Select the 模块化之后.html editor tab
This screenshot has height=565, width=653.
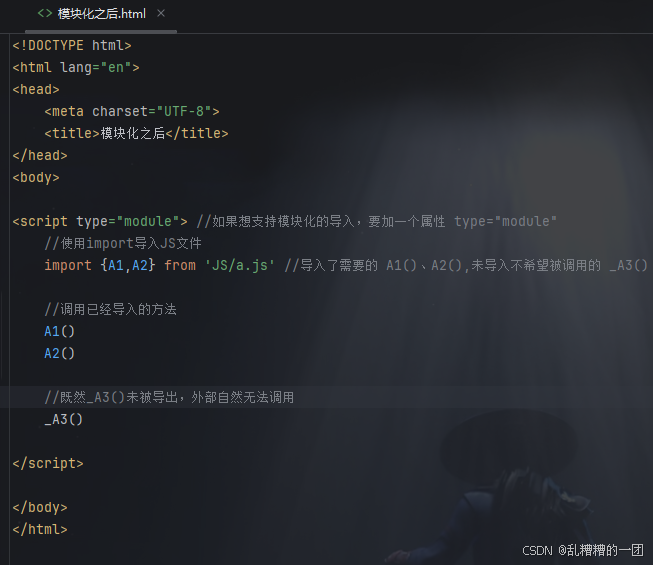pos(101,15)
